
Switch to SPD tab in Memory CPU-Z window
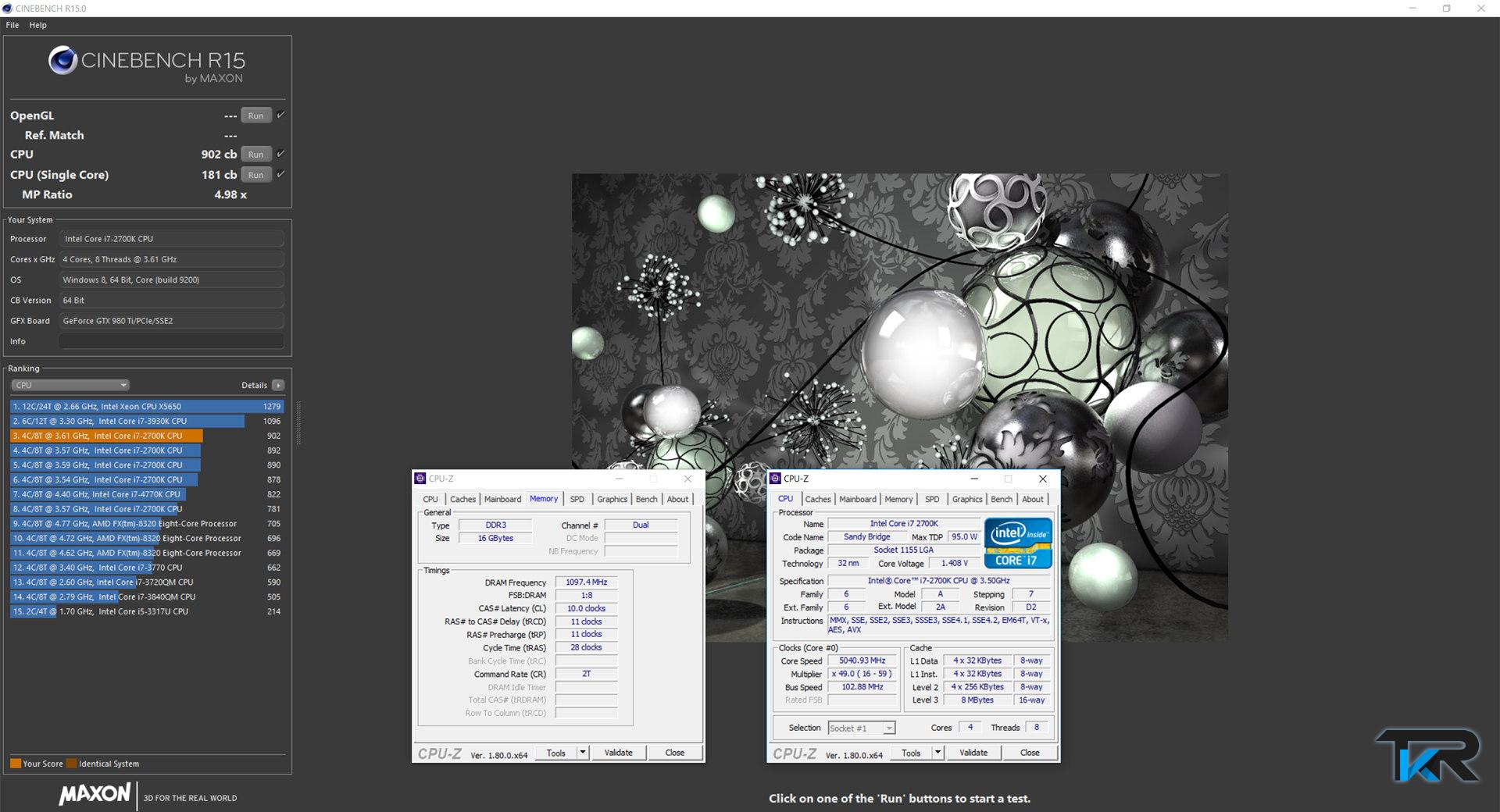coord(577,499)
